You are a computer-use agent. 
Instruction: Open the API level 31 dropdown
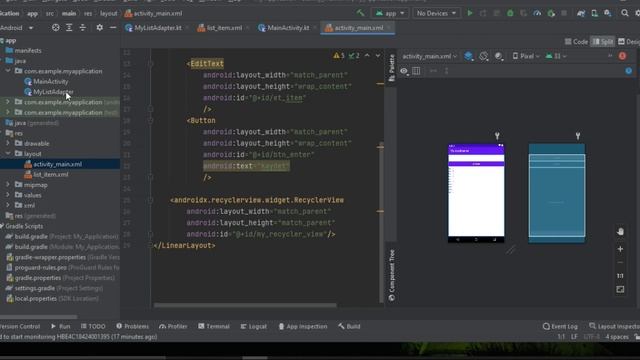556,56
